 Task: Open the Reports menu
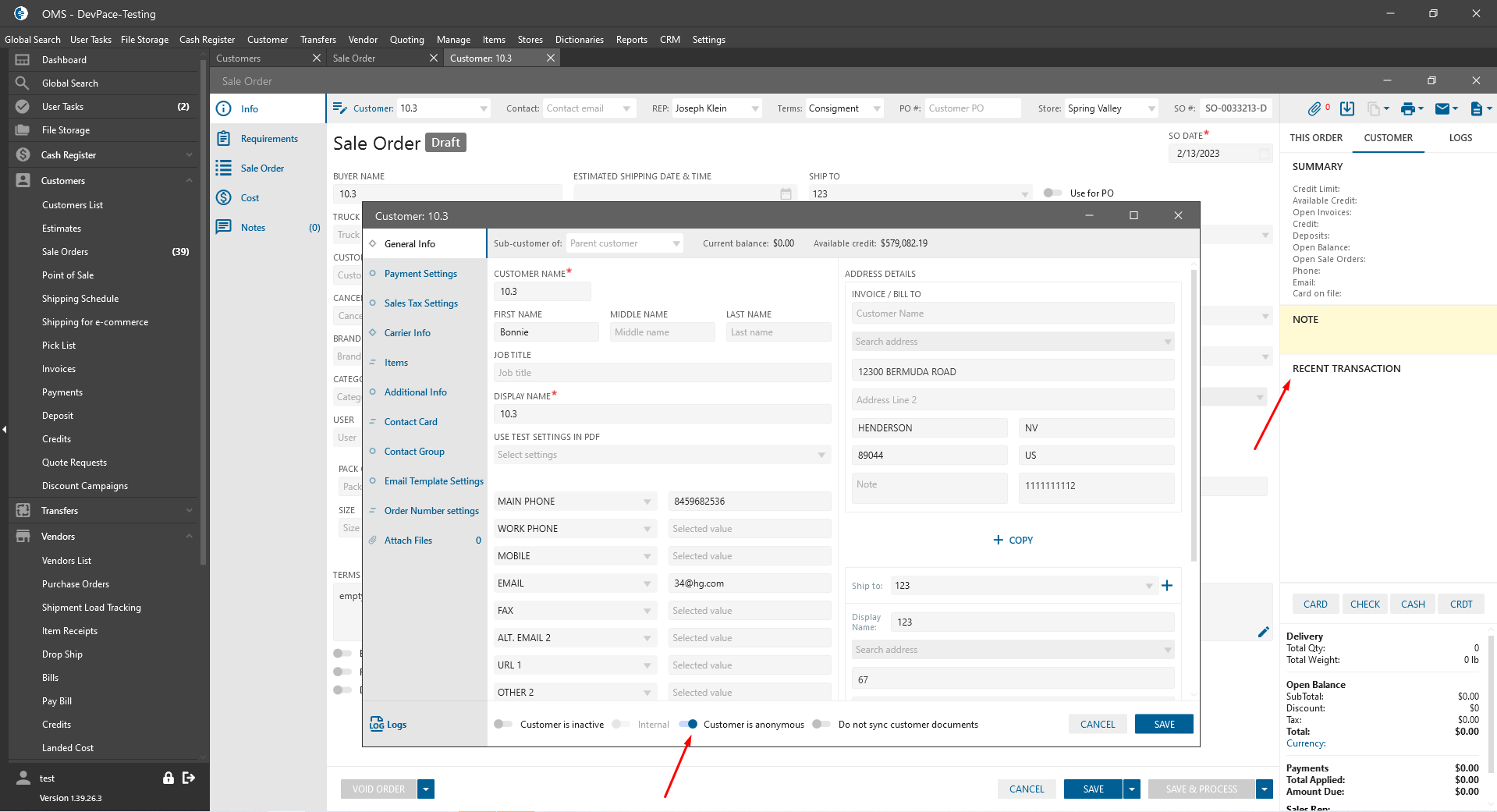631,40
